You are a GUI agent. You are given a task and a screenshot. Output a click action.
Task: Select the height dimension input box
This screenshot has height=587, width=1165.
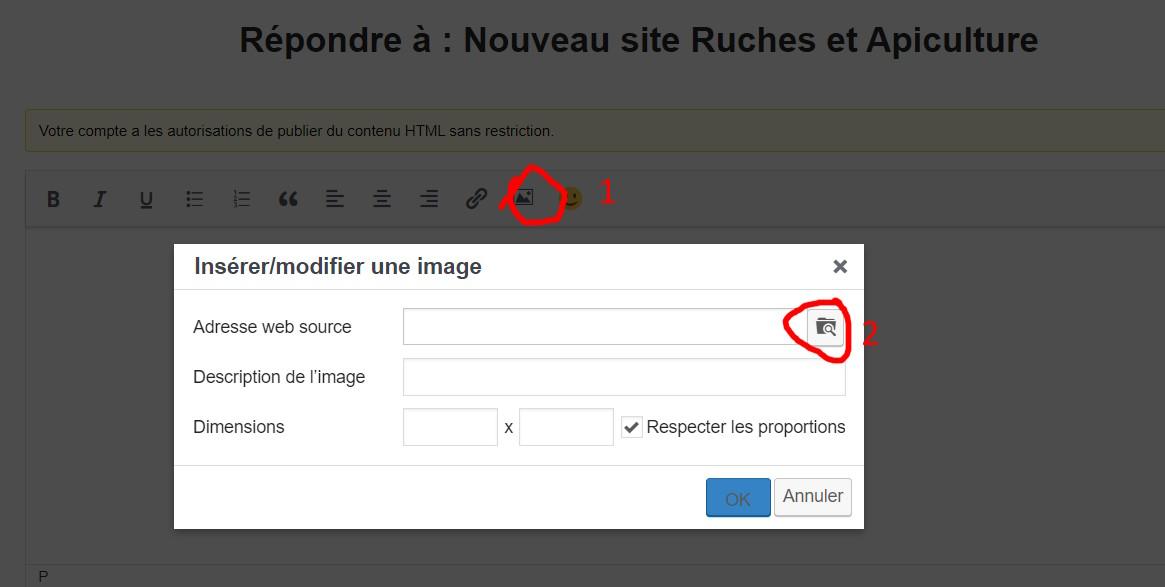[x=566, y=427]
